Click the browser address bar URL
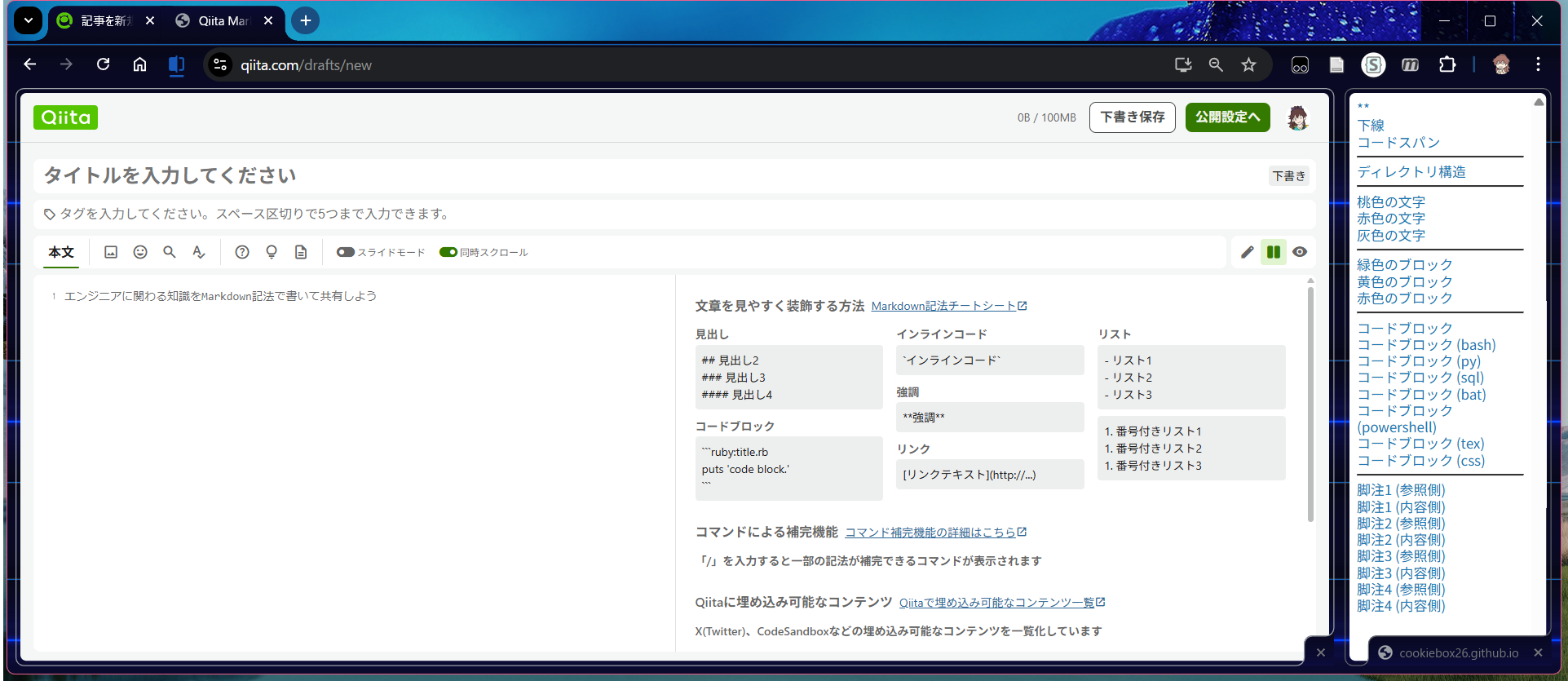 click(x=306, y=65)
